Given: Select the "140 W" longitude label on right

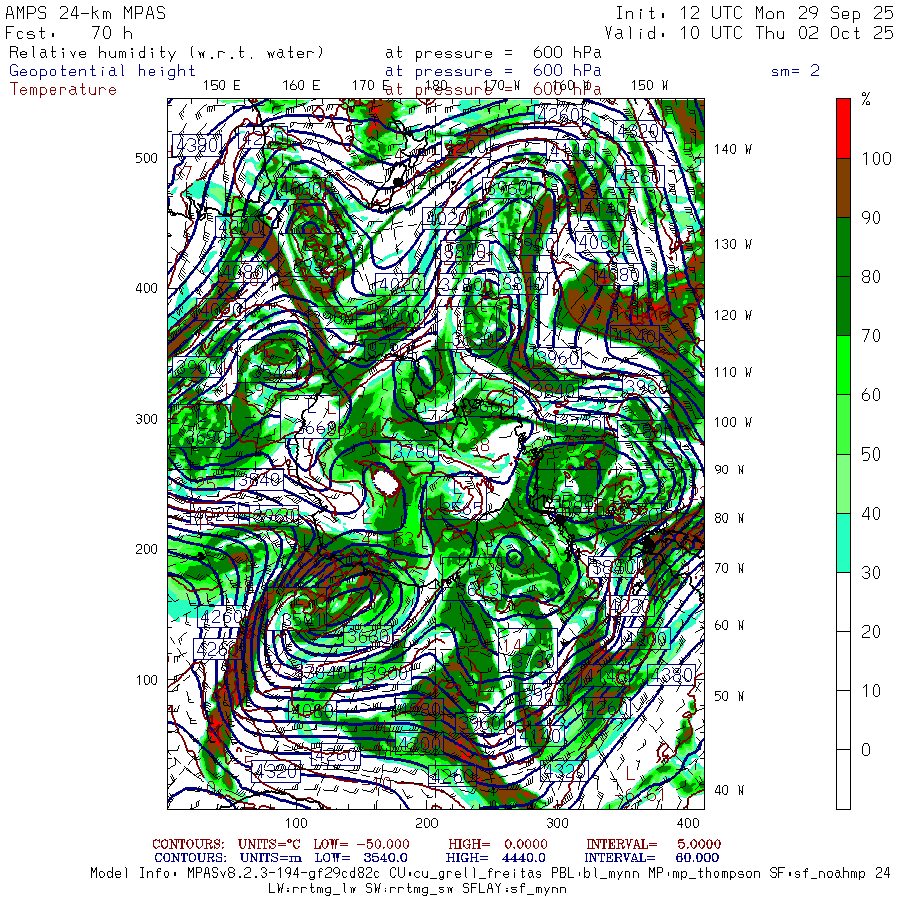Looking at the screenshot, I should coord(732,149).
